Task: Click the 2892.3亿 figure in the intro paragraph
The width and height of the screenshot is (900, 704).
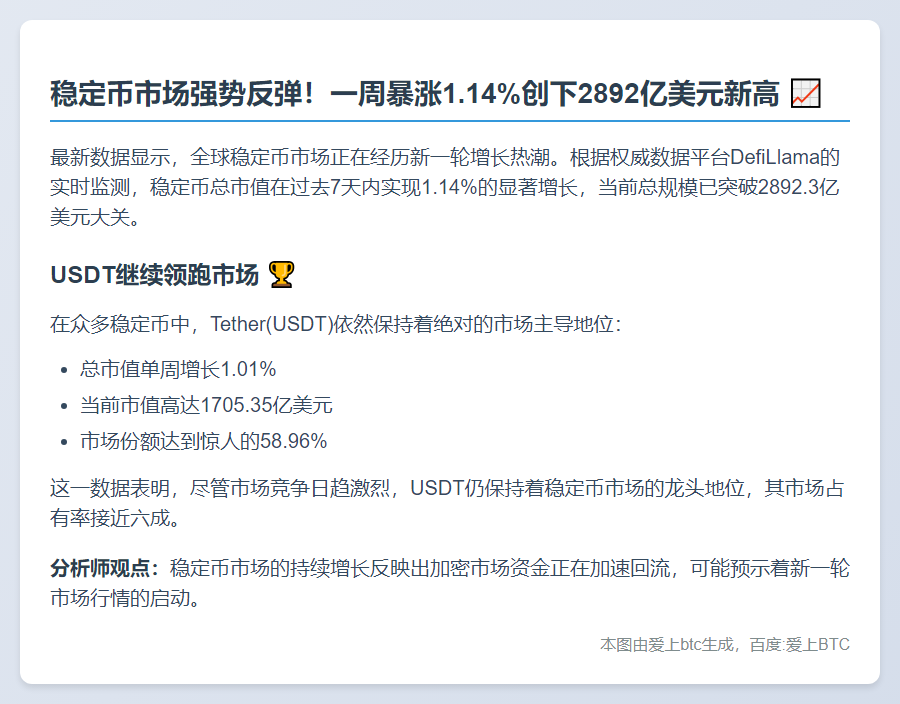Action: (x=788, y=188)
